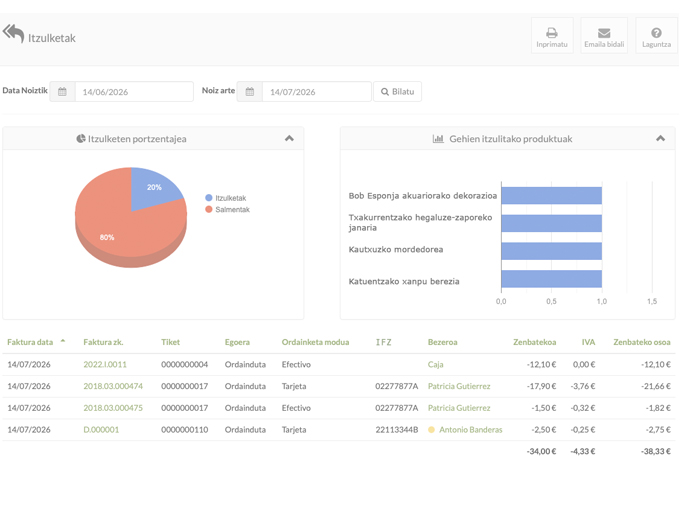Sort by Faktura zk. column header
Viewport: 682px width, 518px height.
point(103,342)
